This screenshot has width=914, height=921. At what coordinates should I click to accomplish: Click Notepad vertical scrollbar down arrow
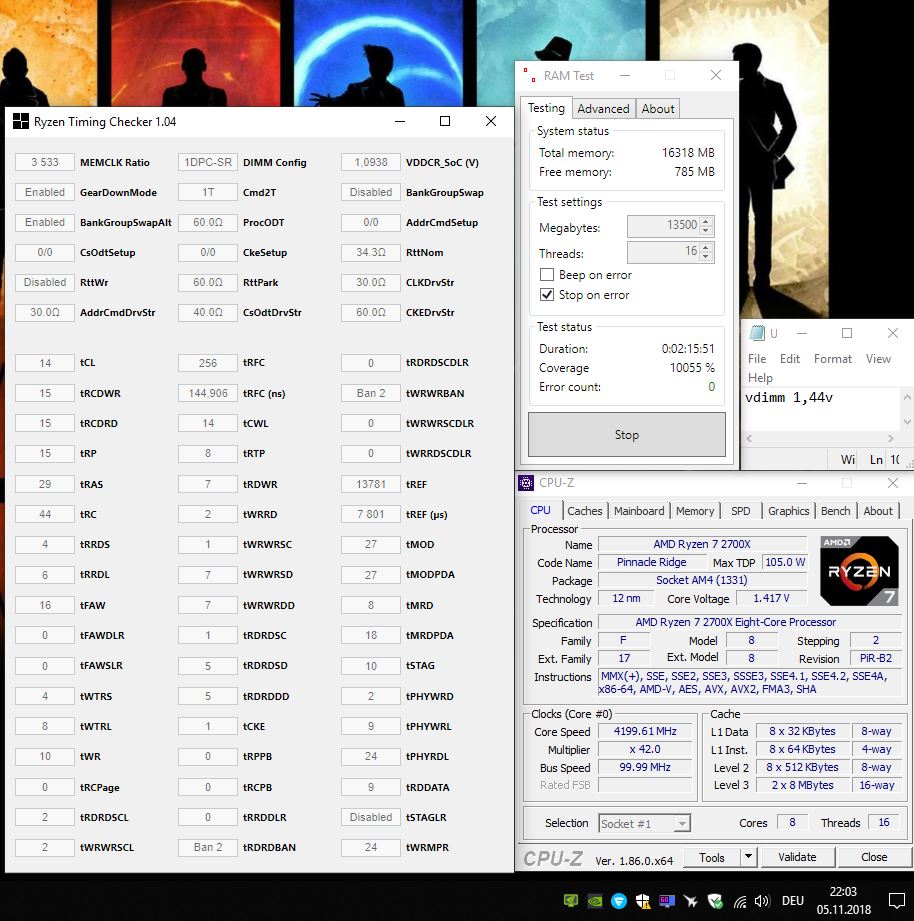[x=908, y=422]
